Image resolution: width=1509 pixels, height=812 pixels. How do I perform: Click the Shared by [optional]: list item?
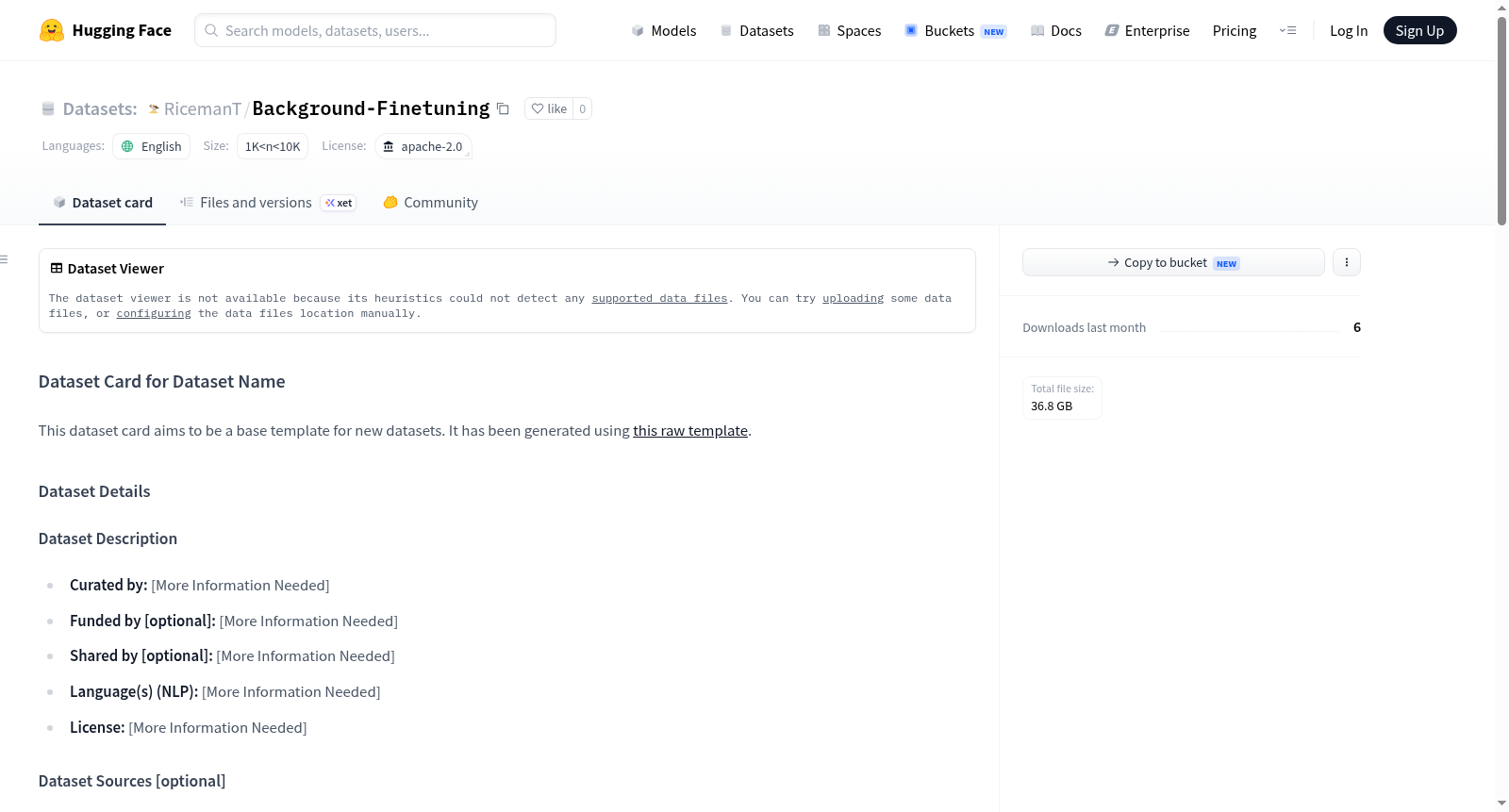coord(232,656)
